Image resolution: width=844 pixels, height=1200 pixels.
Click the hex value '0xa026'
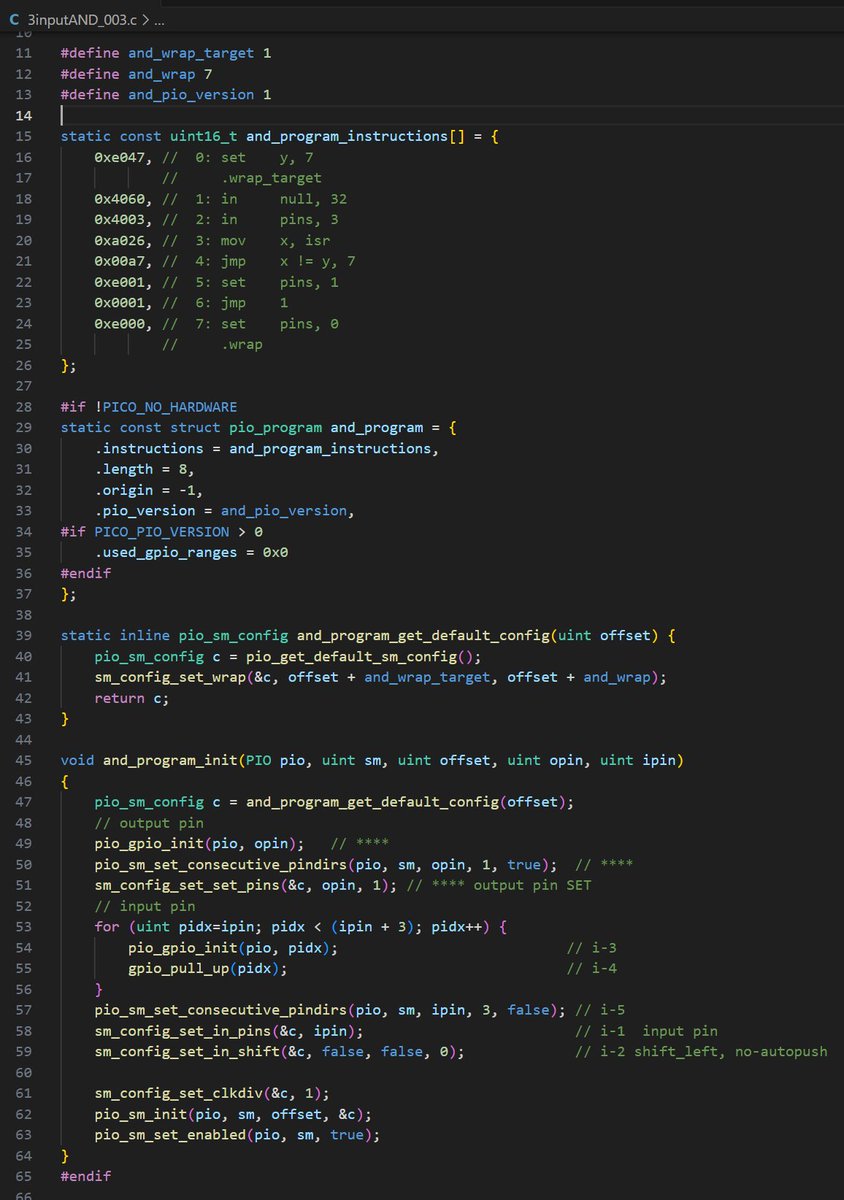pyautogui.click(x=119, y=240)
